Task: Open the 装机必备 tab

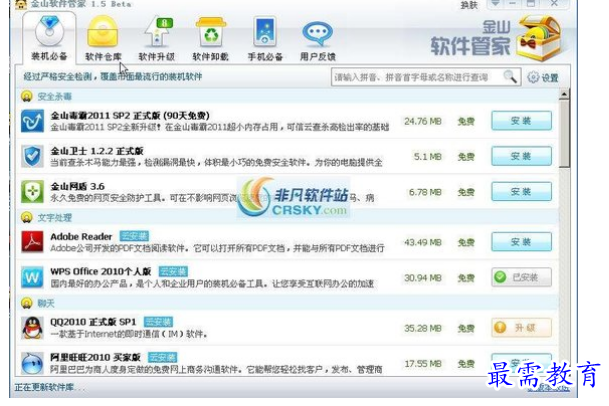Action: [x=49, y=38]
